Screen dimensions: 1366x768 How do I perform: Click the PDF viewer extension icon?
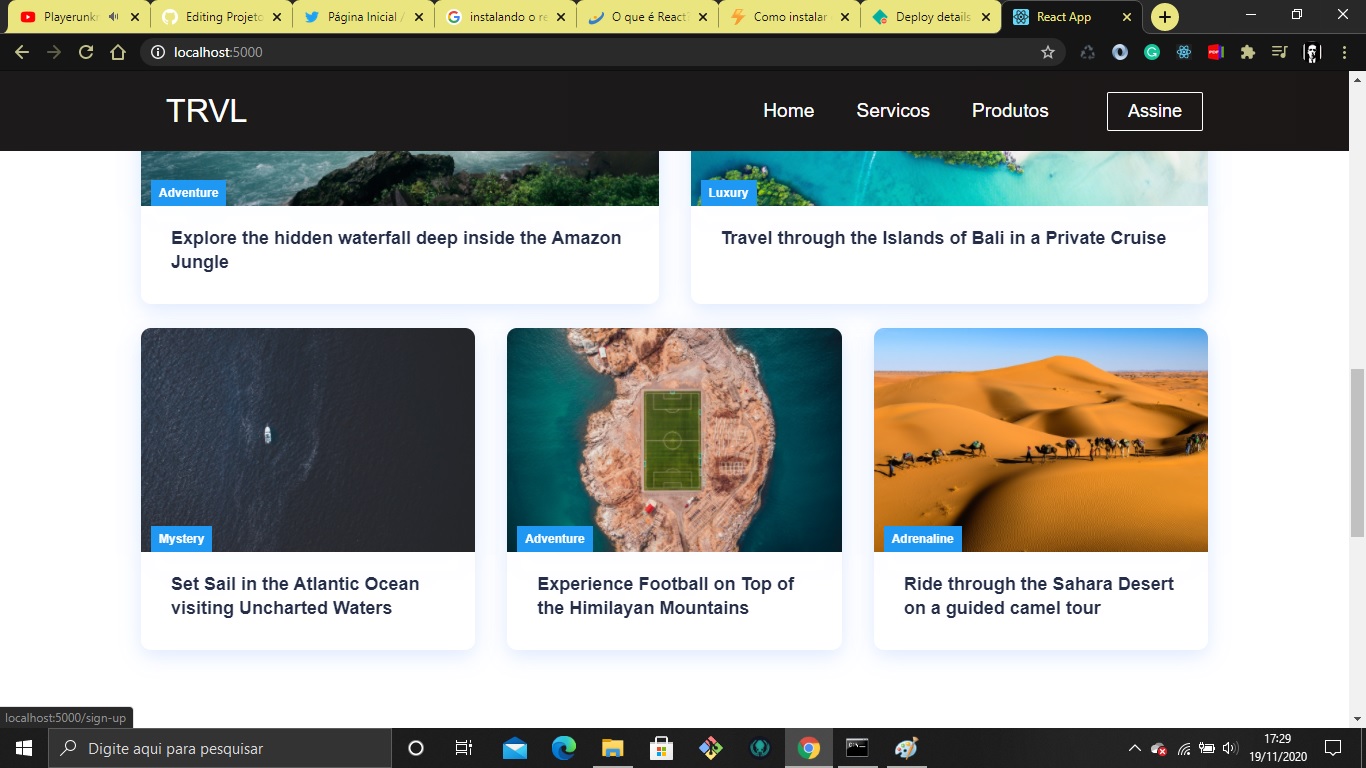(1215, 51)
